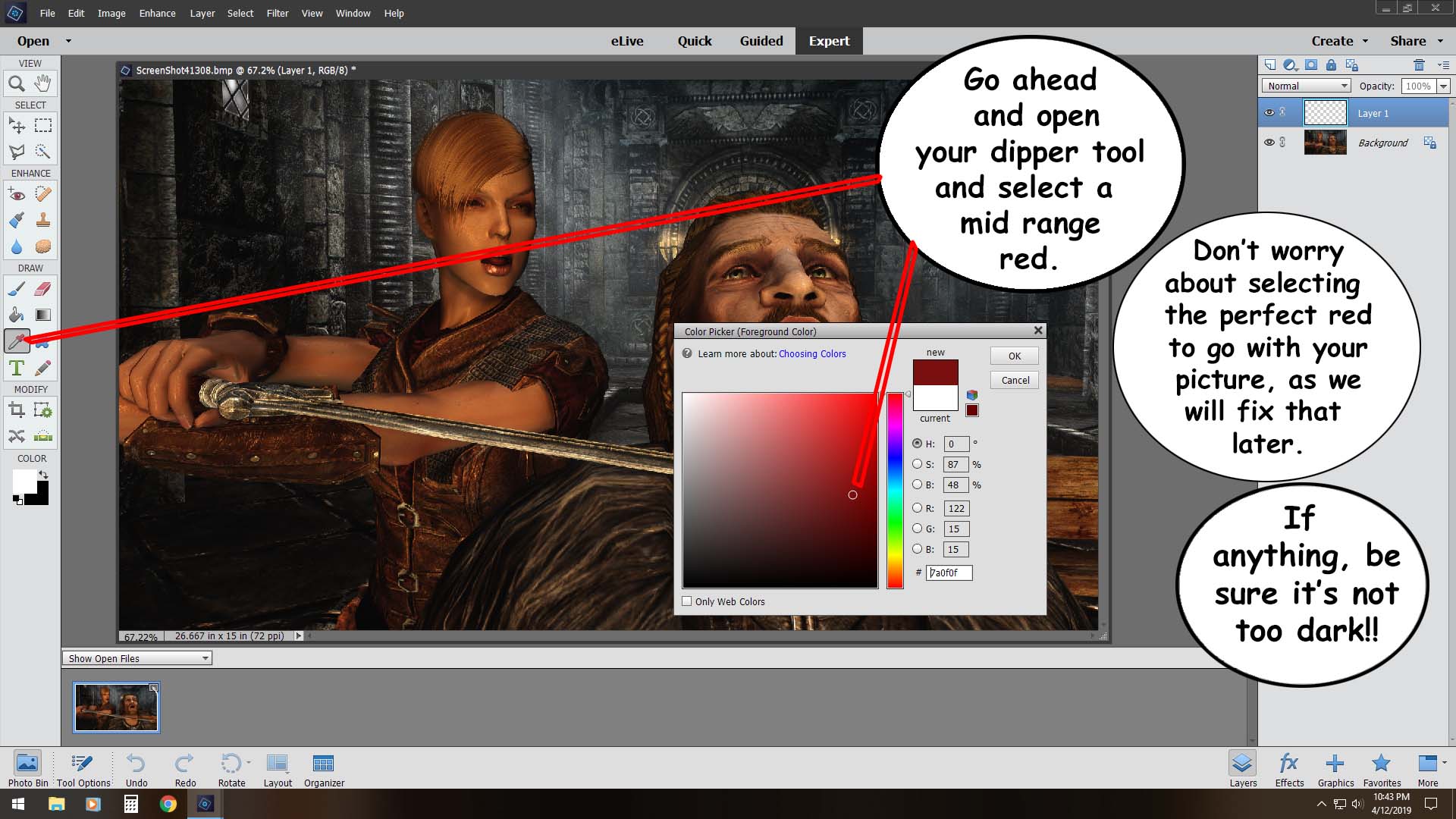The height and width of the screenshot is (819, 1456).
Task: Click the lock all pixels icon
Action: tap(1331, 65)
